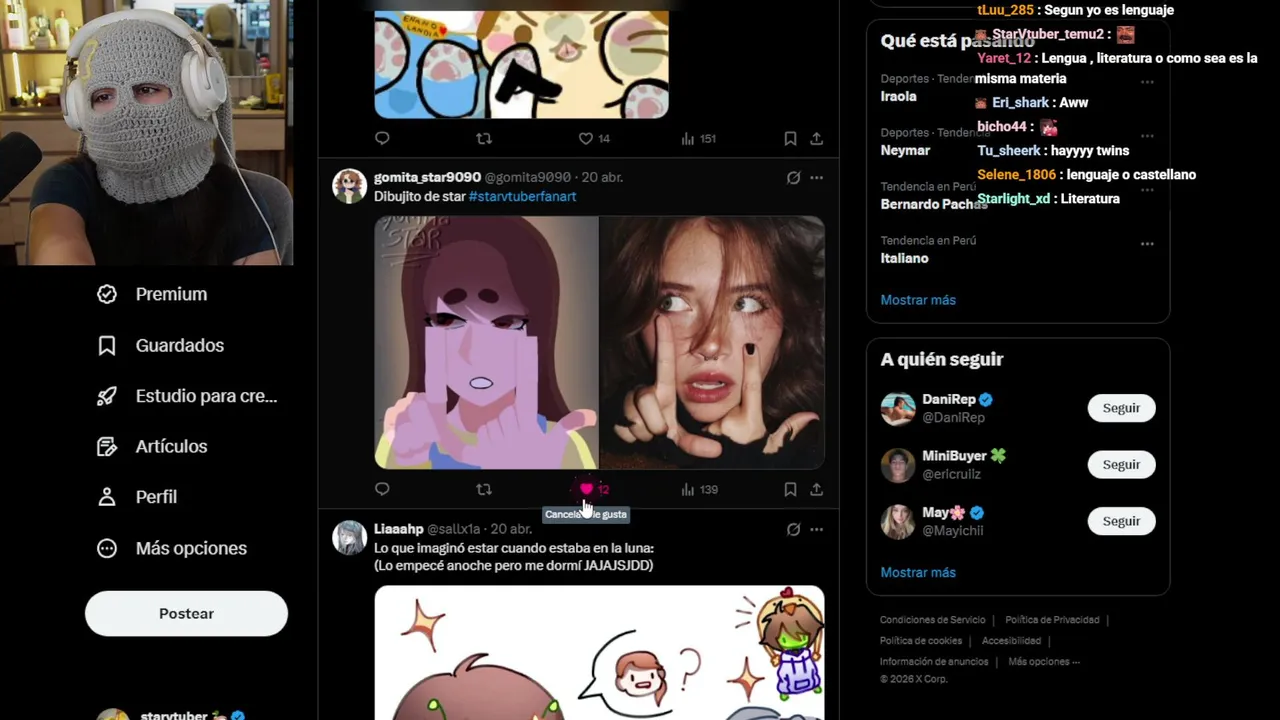Image resolution: width=1280 pixels, height=720 pixels.
Task: Click the Más opciones circle icon
Action: click(x=107, y=548)
